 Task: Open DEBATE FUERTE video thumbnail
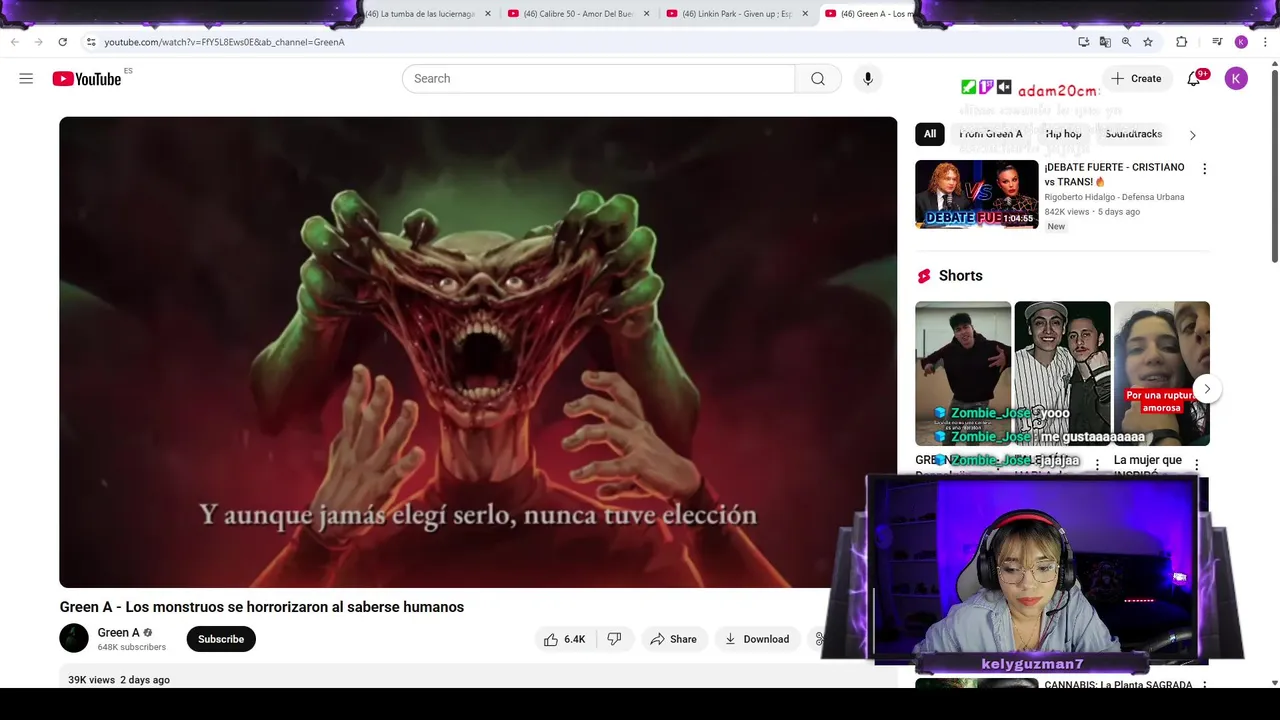click(977, 194)
